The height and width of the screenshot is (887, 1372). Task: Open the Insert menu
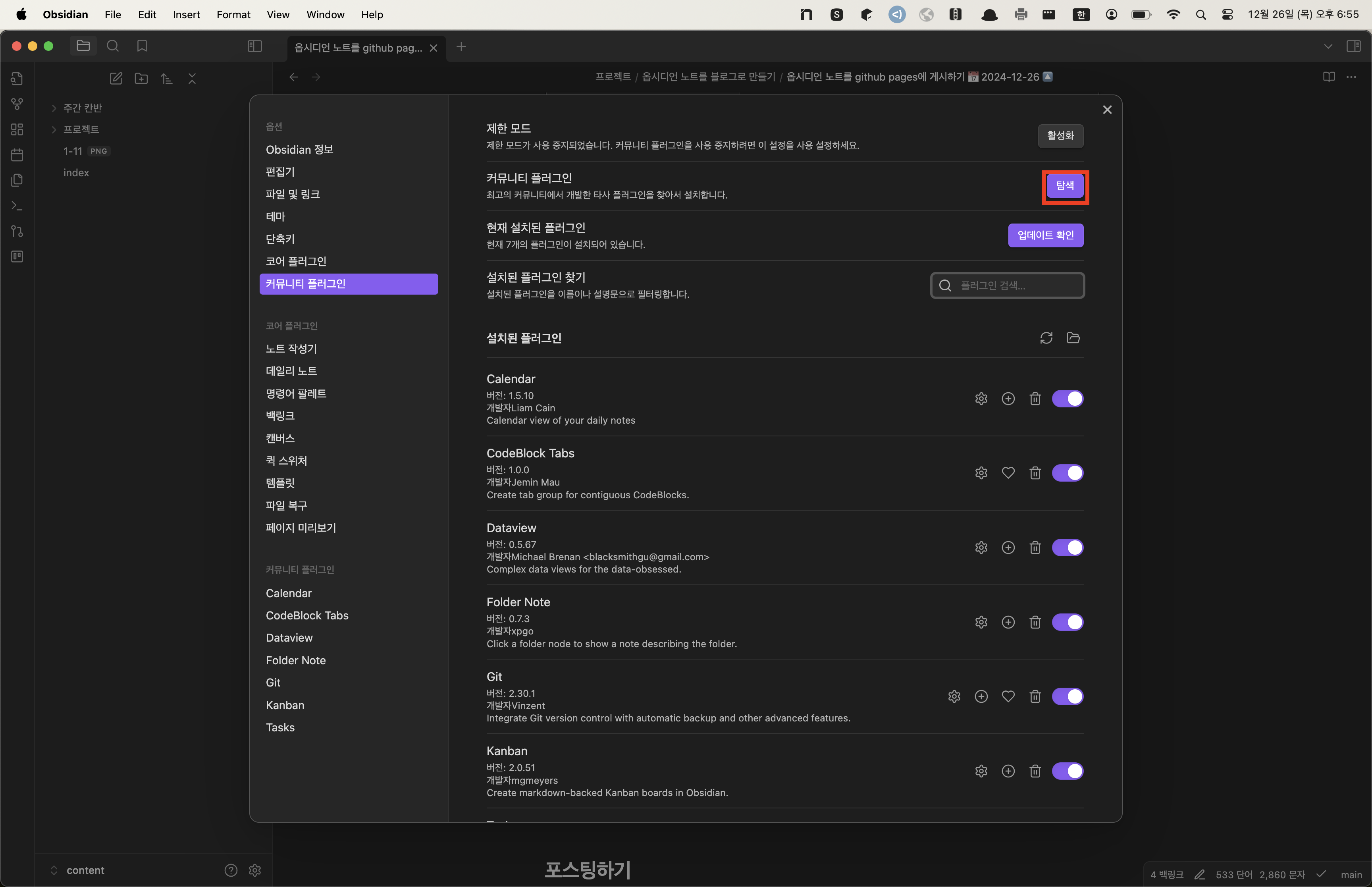[187, 14]
